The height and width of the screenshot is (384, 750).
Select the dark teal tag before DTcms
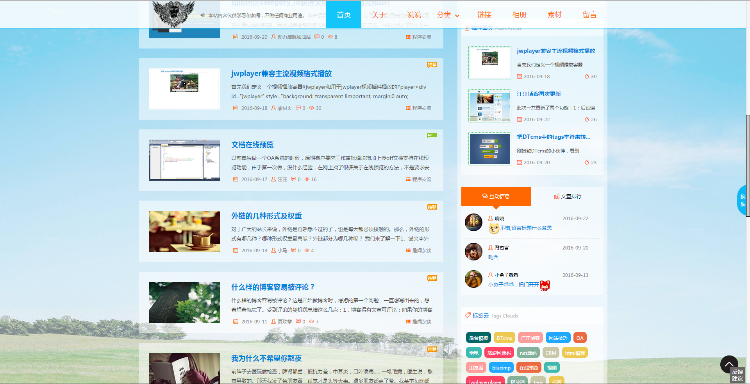coord(478,338)
